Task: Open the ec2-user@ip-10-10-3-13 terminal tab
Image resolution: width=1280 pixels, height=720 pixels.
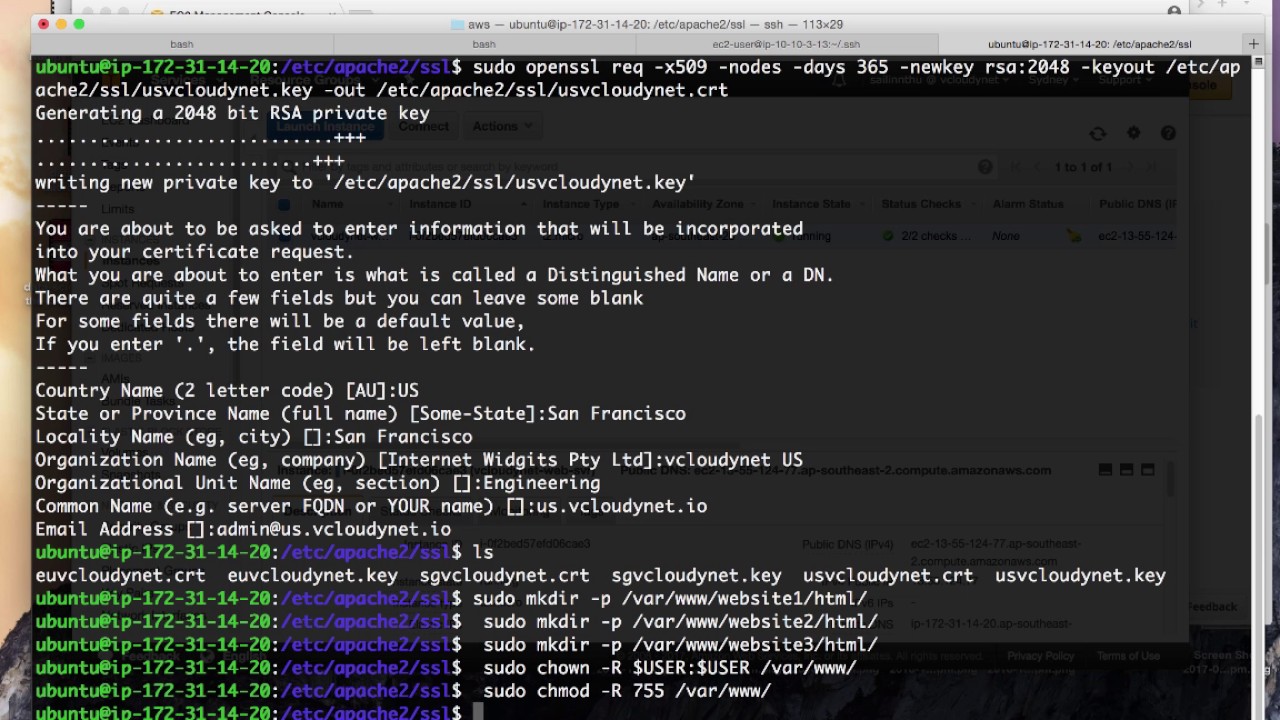Action: click(x=786, y=44)
